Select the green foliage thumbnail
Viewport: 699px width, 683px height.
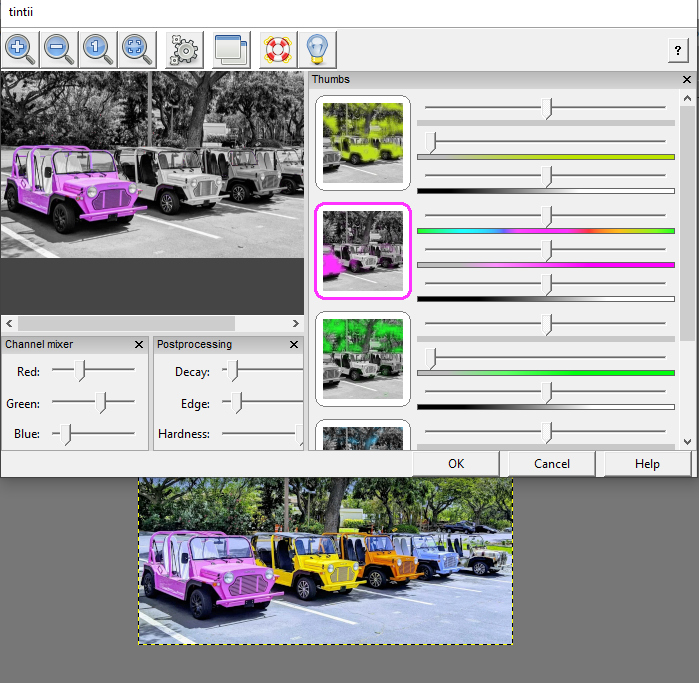coord(362,359)
